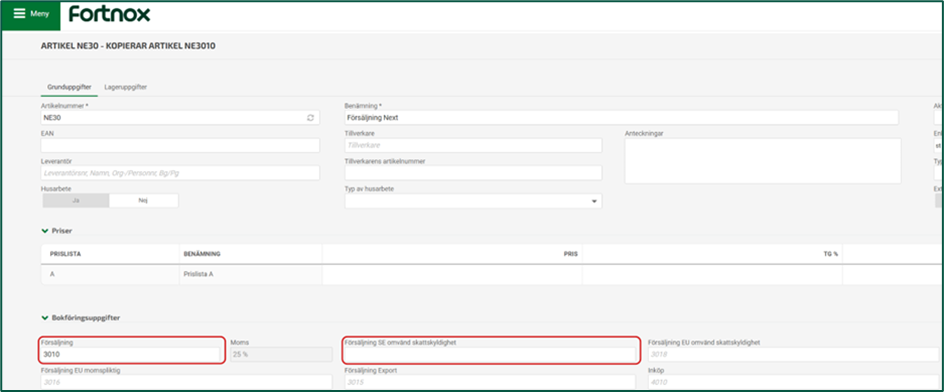Collapse the Priser section
This screenshot has width=944, height=392.
[57, 231]
